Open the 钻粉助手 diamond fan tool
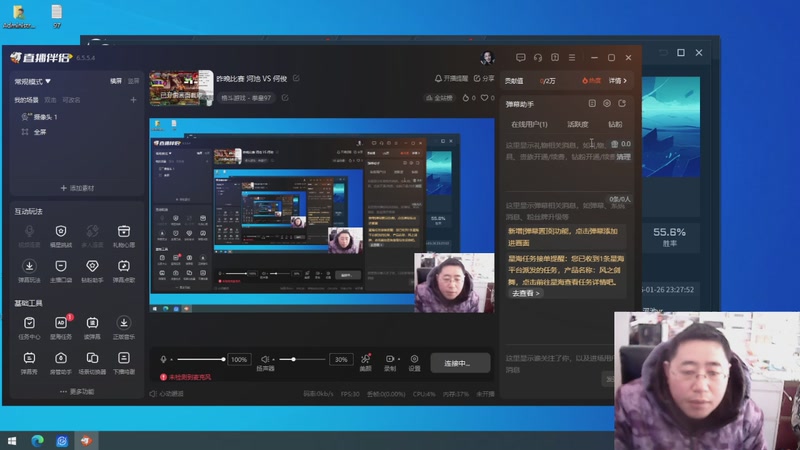Screen dimensions: 800x450 coord(92,270)
